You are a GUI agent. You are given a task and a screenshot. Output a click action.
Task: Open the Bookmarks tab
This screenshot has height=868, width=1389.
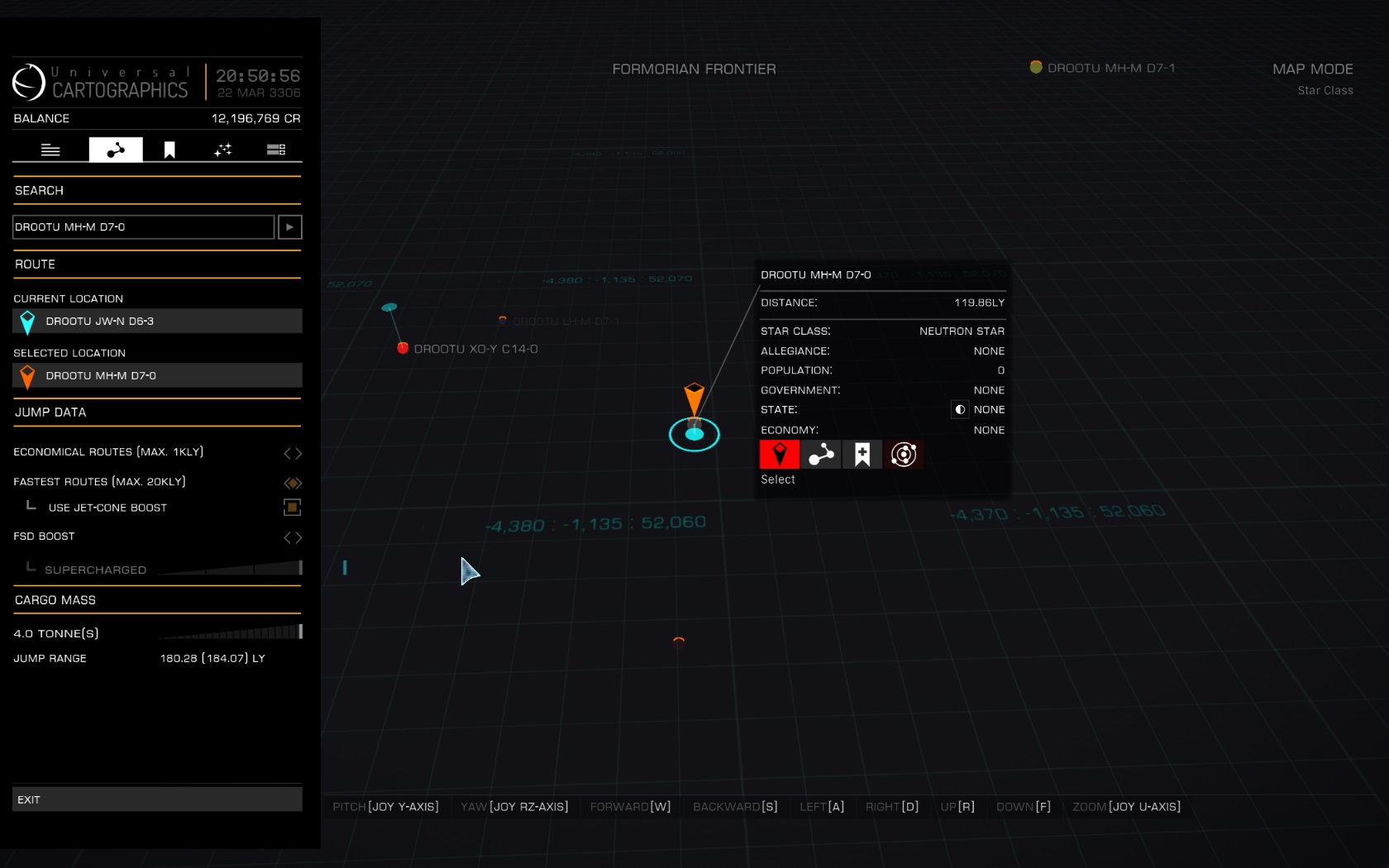169,150
